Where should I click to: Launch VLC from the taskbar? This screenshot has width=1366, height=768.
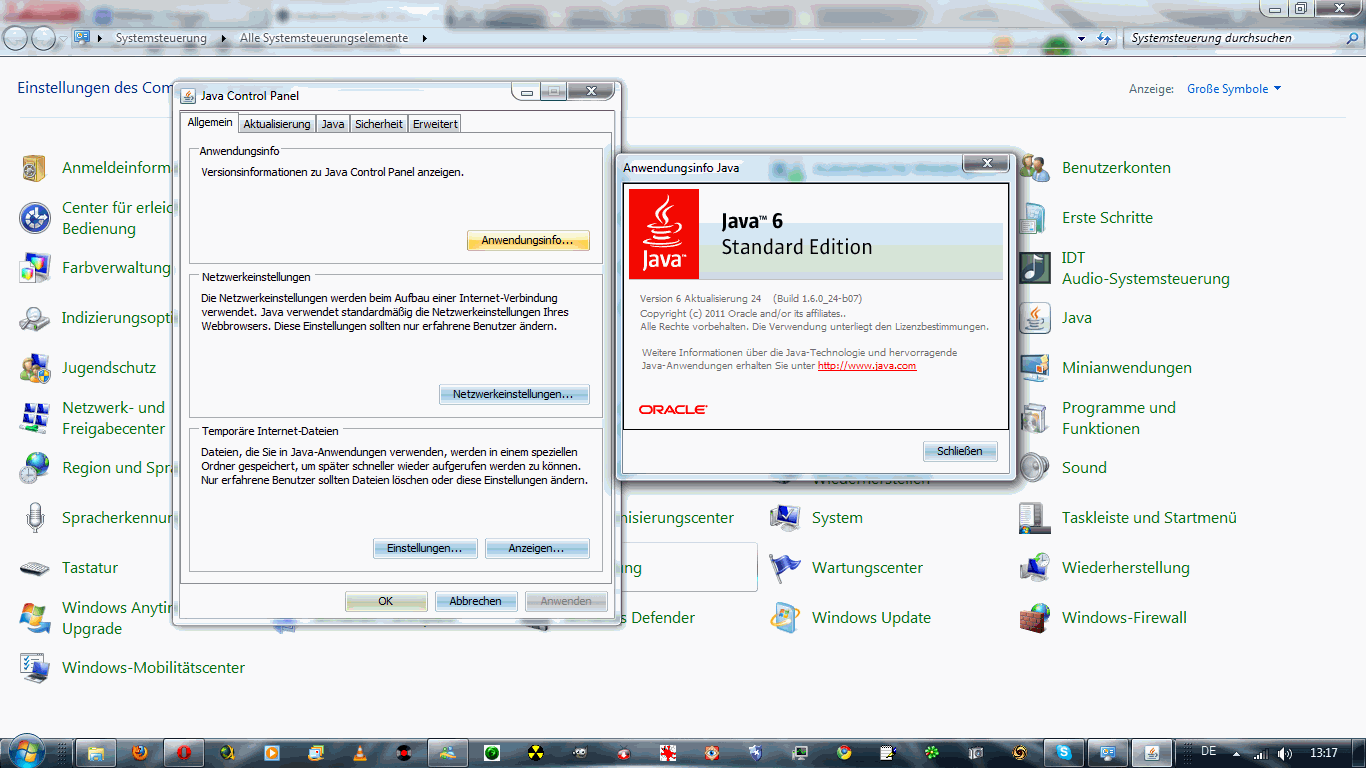coord(360,752)
